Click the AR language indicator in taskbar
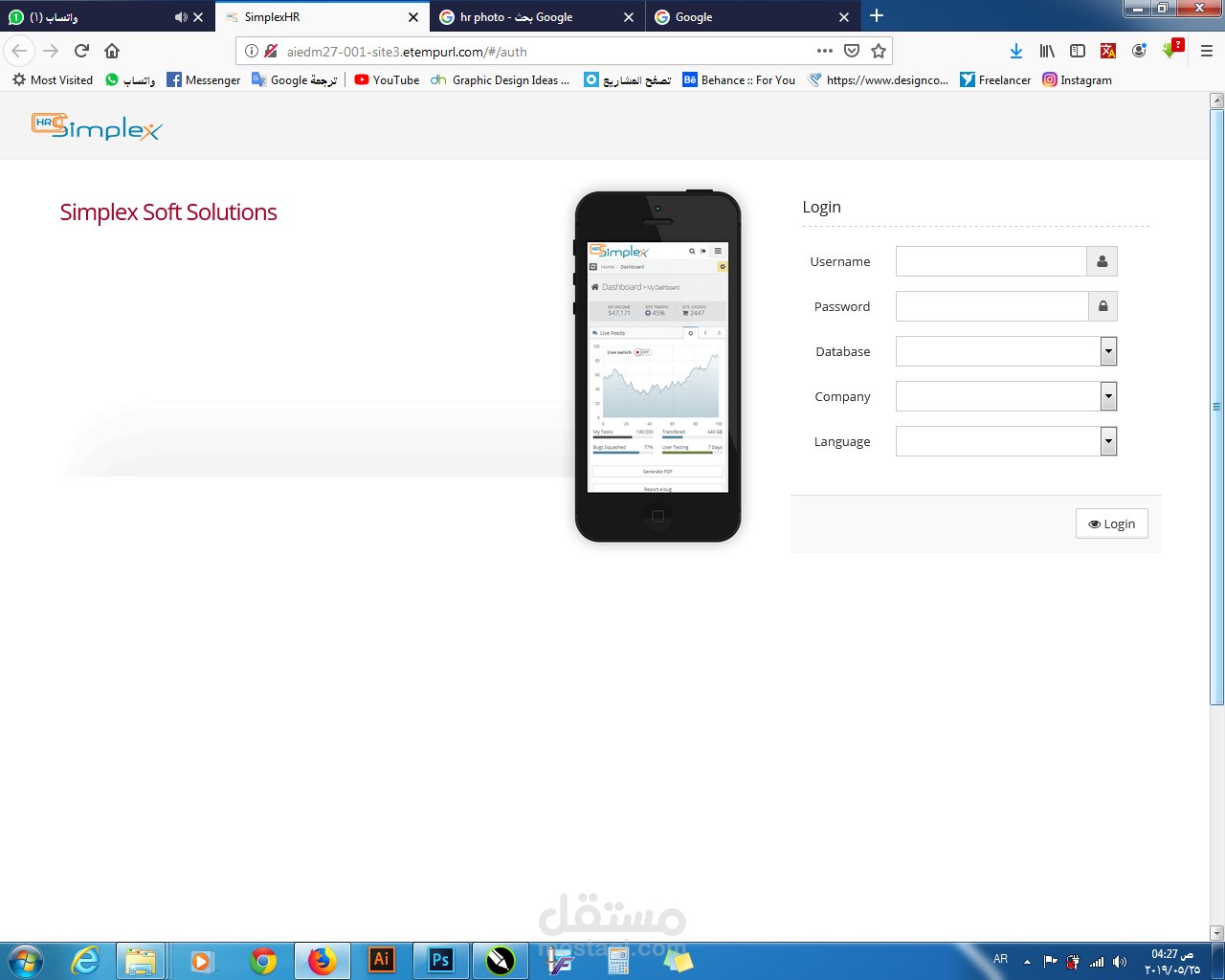 coord(1000,959)
